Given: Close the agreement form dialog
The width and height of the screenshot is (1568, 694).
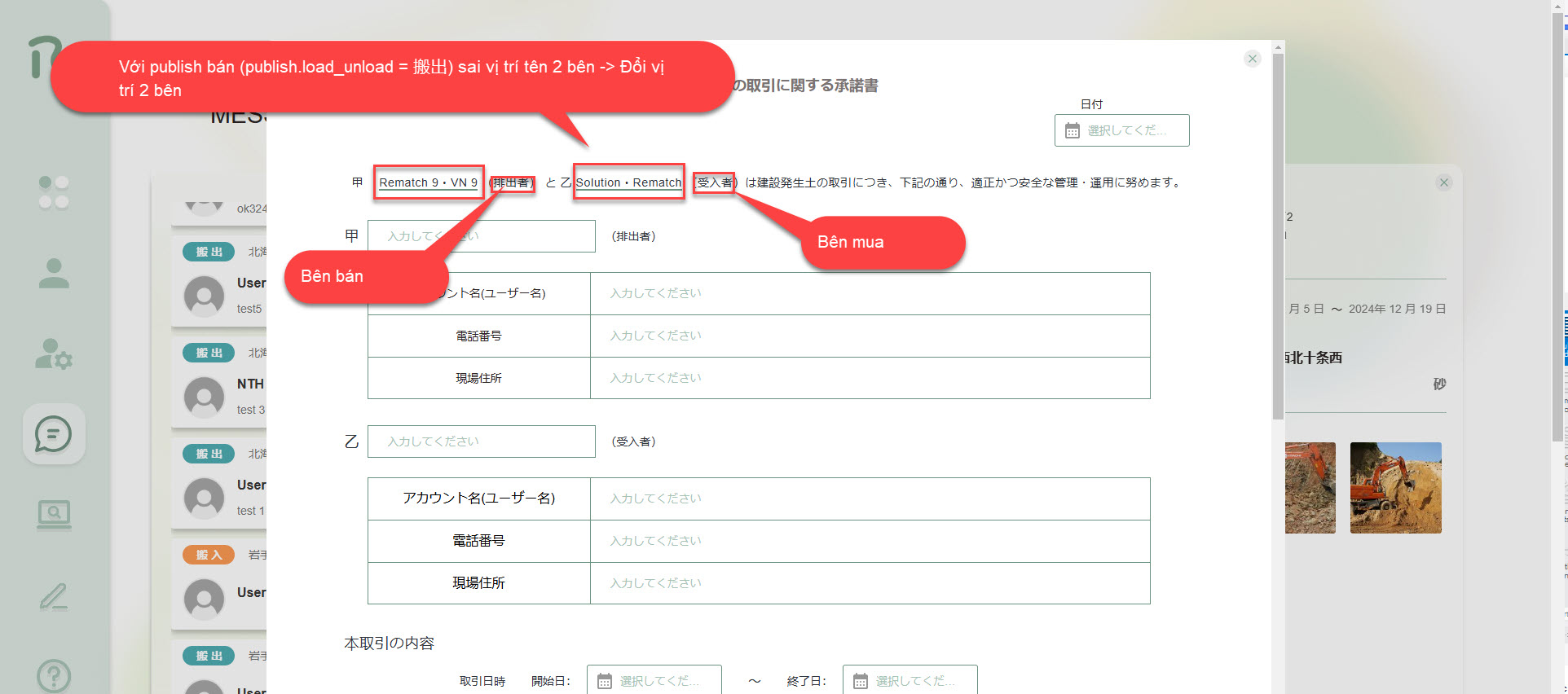Looking at the screenshot, I should (1253, 59).
